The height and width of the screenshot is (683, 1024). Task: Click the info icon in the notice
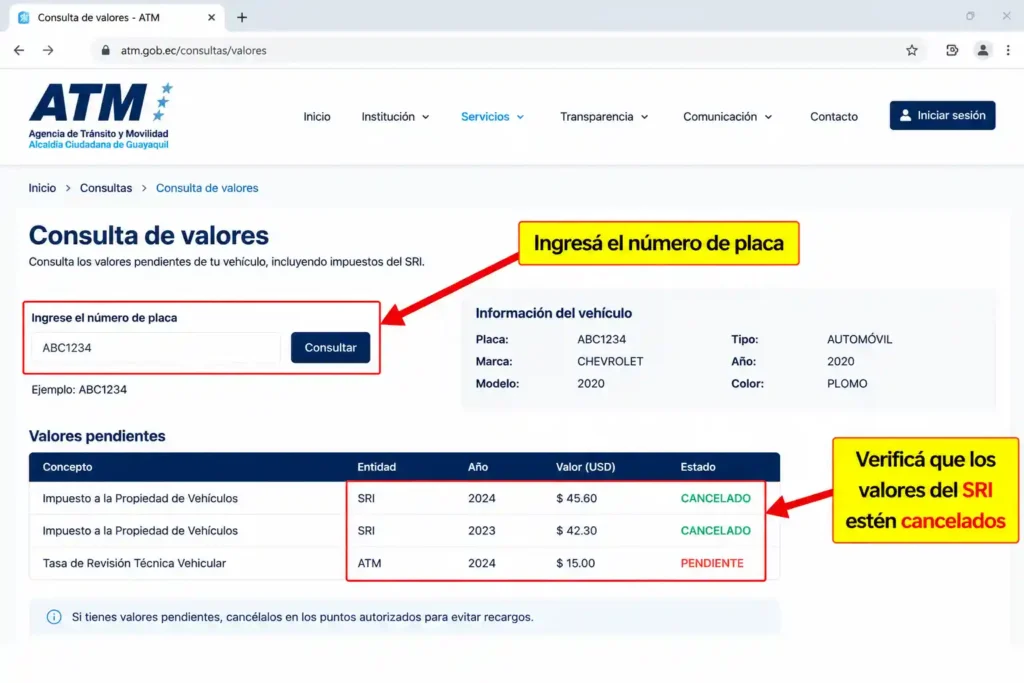[54, 617]
